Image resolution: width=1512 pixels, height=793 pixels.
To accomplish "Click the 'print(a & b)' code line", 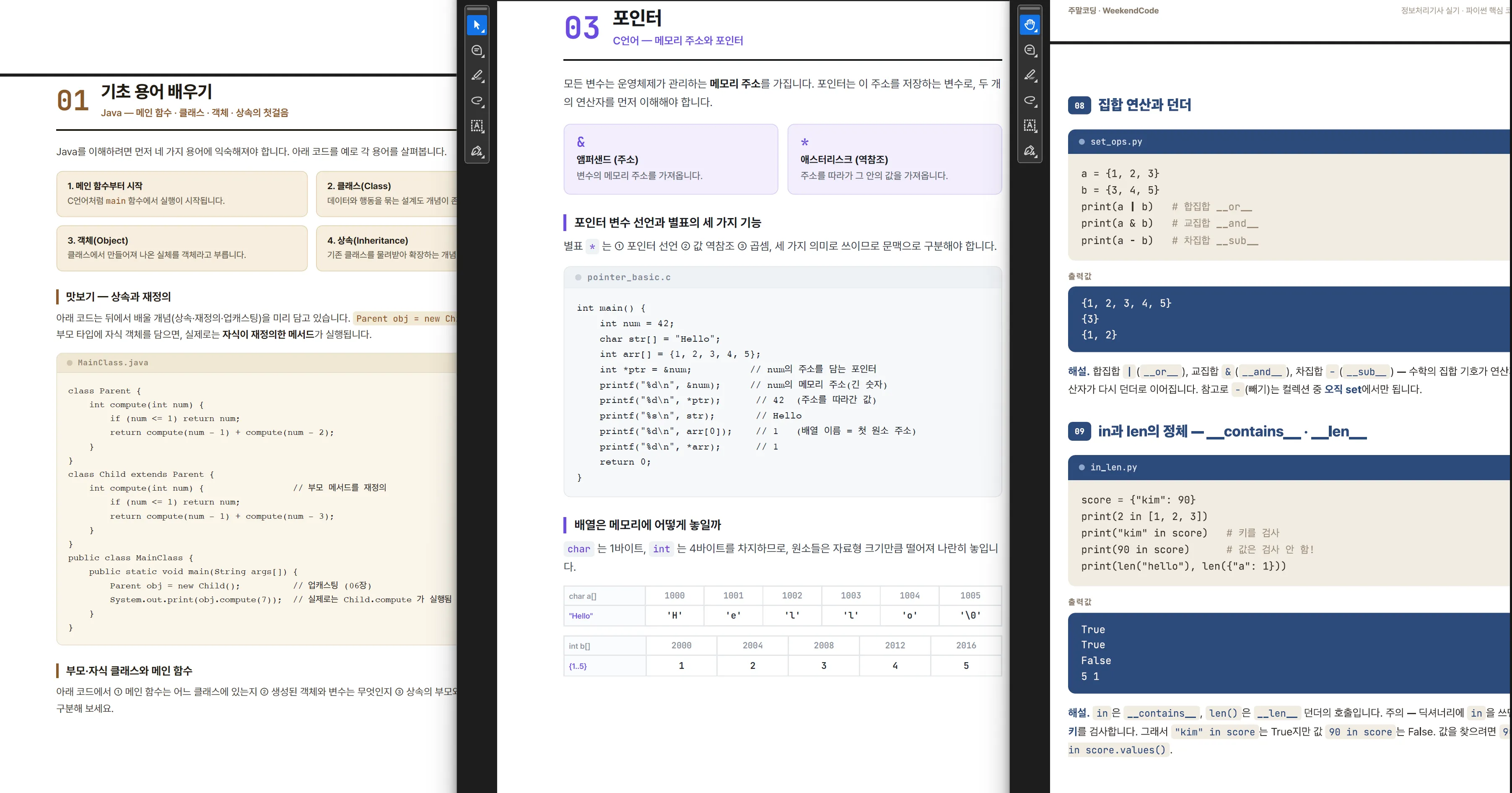I will coord(1117,223).
